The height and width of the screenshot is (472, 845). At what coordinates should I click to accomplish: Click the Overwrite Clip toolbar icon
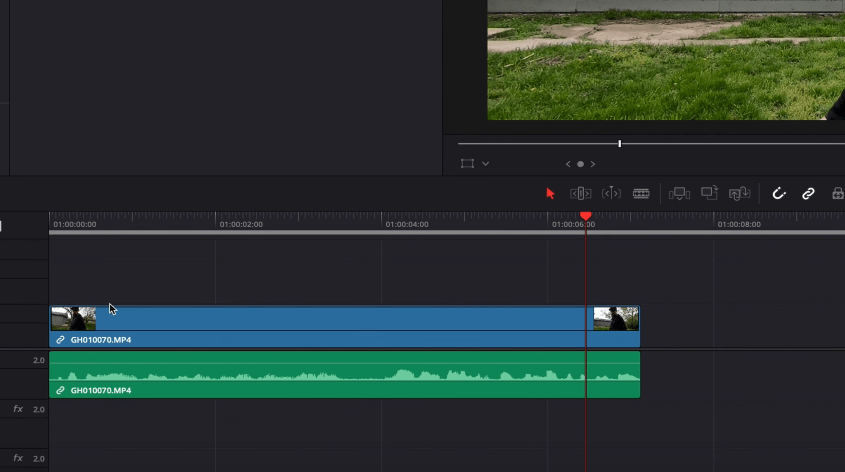pos(709,193)
